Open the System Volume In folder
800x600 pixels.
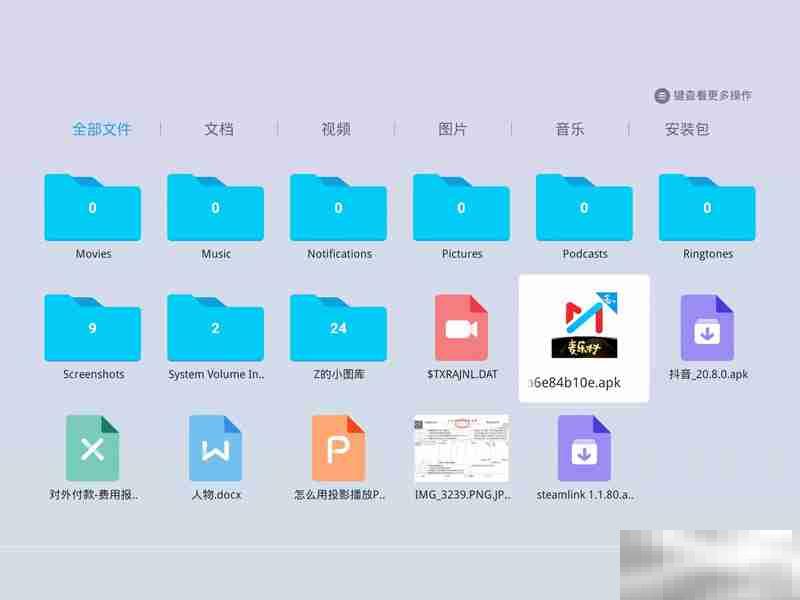[x=216, y=328]
